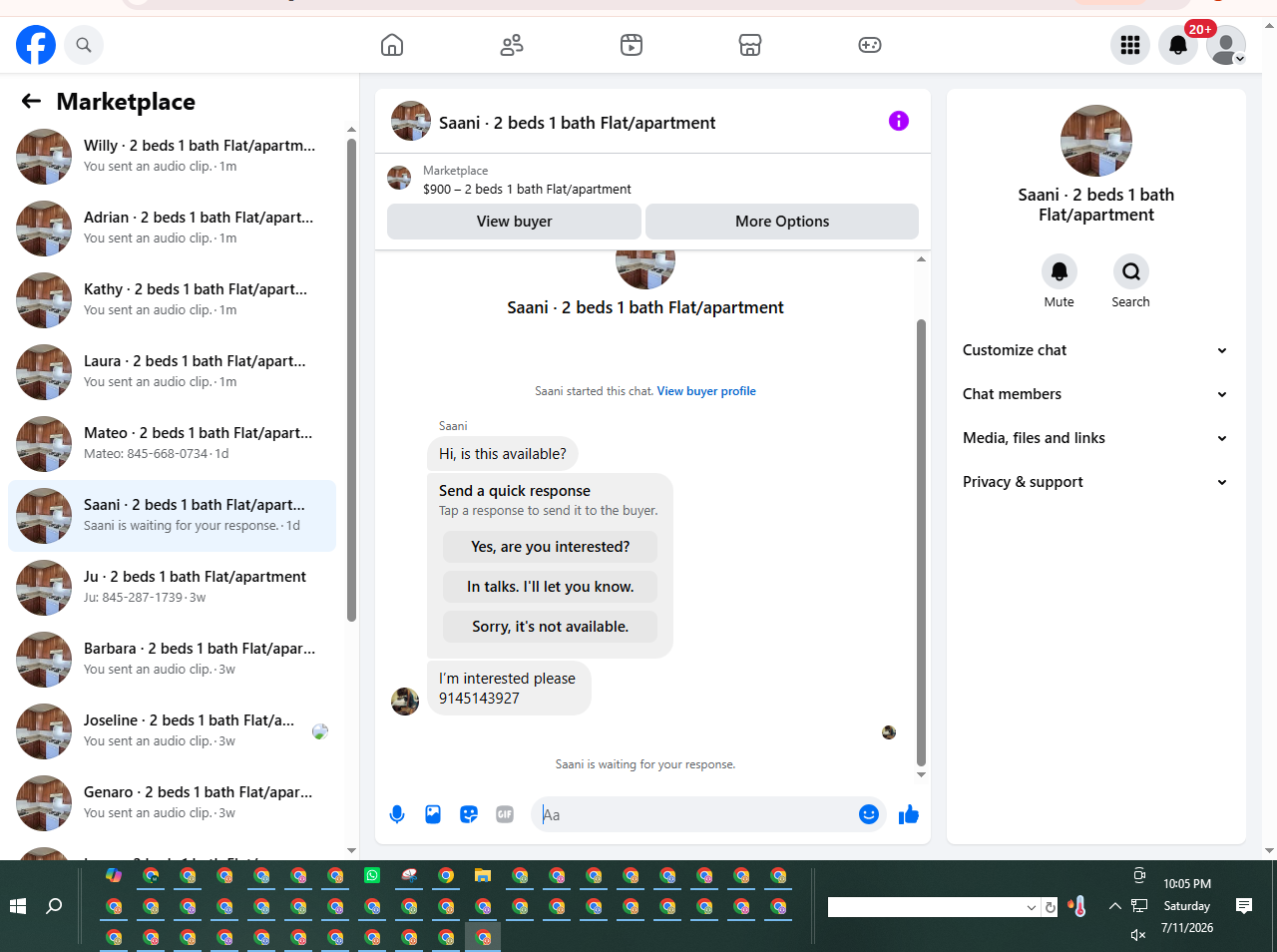The height and width of the screenshot is (952, 1277).
Task: Send 'Sorry, it's not available.' response
Action: coord(550,627)
